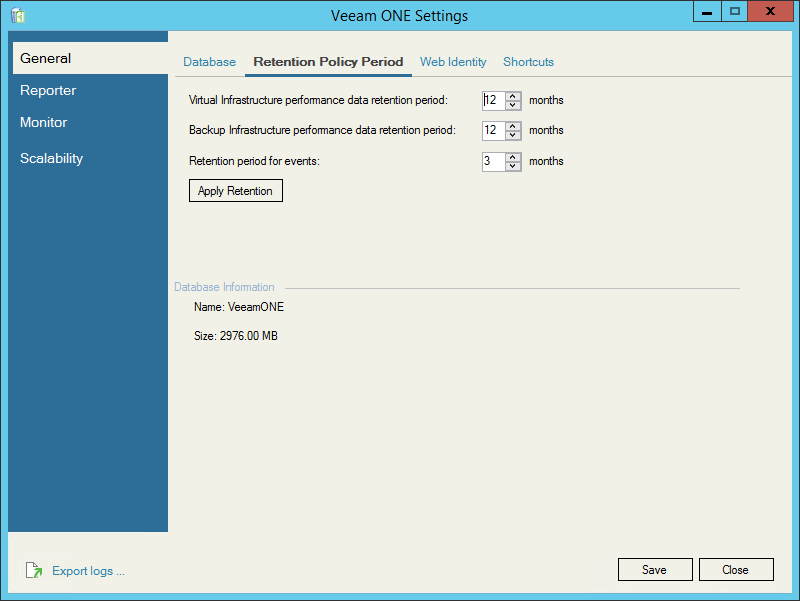Select the Retention Policy Period tab
The width and height of the screenshot is (800, 601).
(x=328, y=62)
